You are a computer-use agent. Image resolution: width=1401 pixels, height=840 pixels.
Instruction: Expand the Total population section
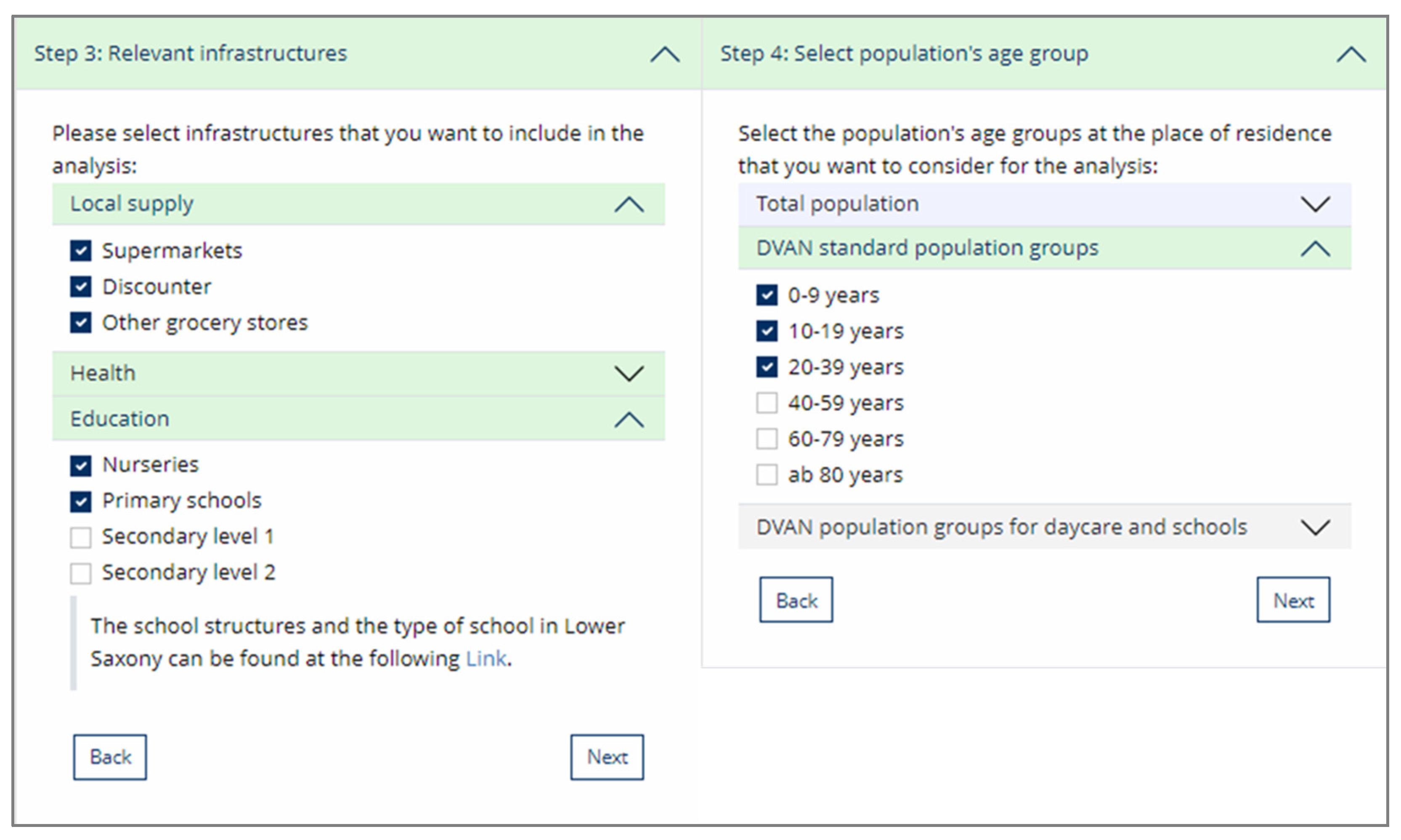pos(1314,204)
